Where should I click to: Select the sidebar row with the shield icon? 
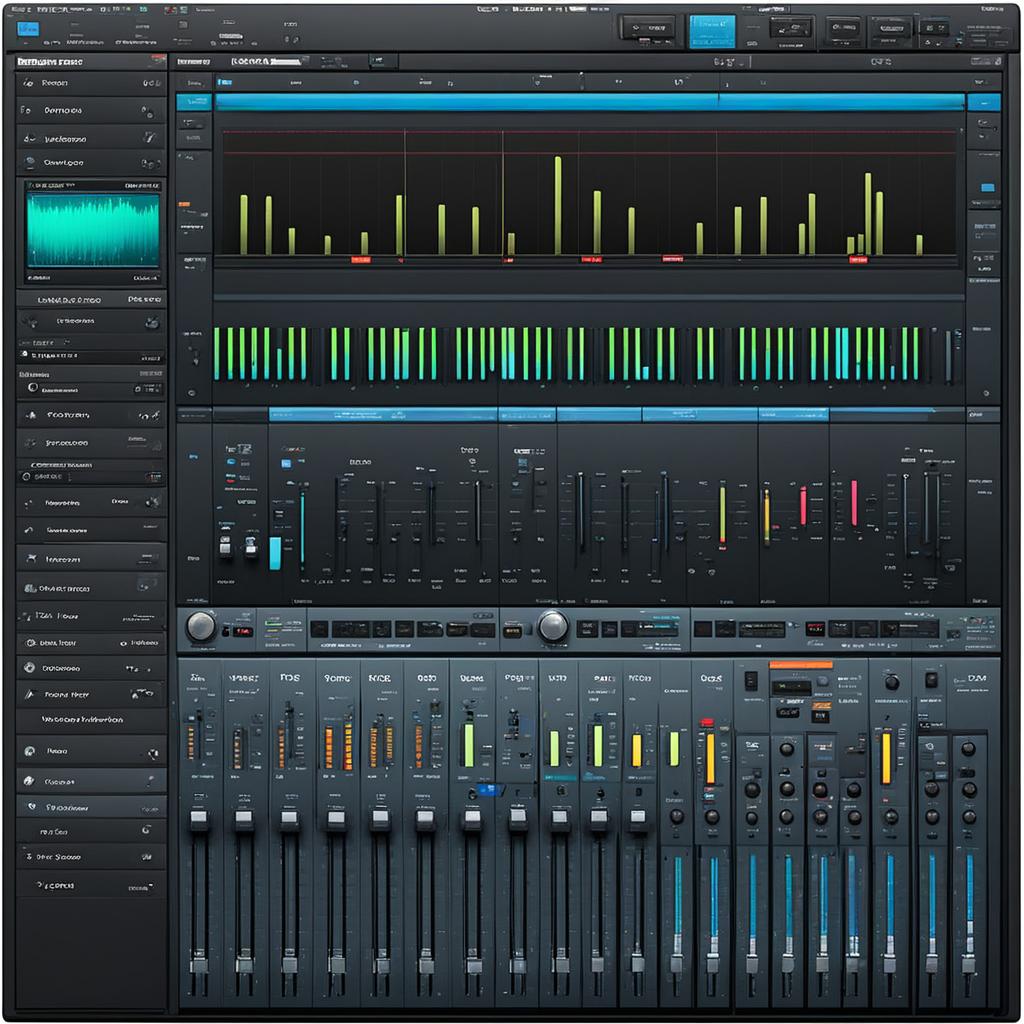coord(91,808)
